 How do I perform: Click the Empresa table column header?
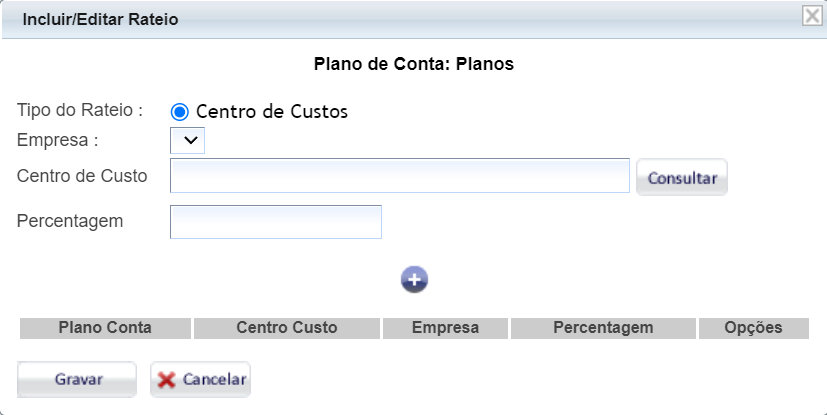445,328
